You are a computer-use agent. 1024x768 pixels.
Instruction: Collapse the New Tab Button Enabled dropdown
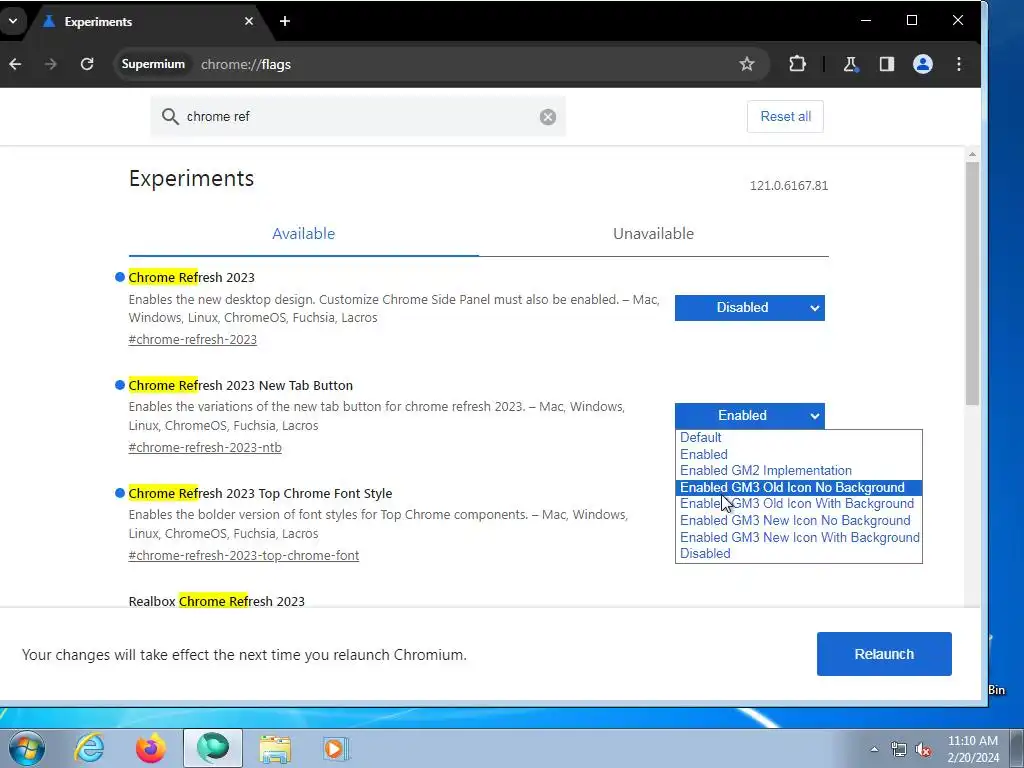click(750, 416)
